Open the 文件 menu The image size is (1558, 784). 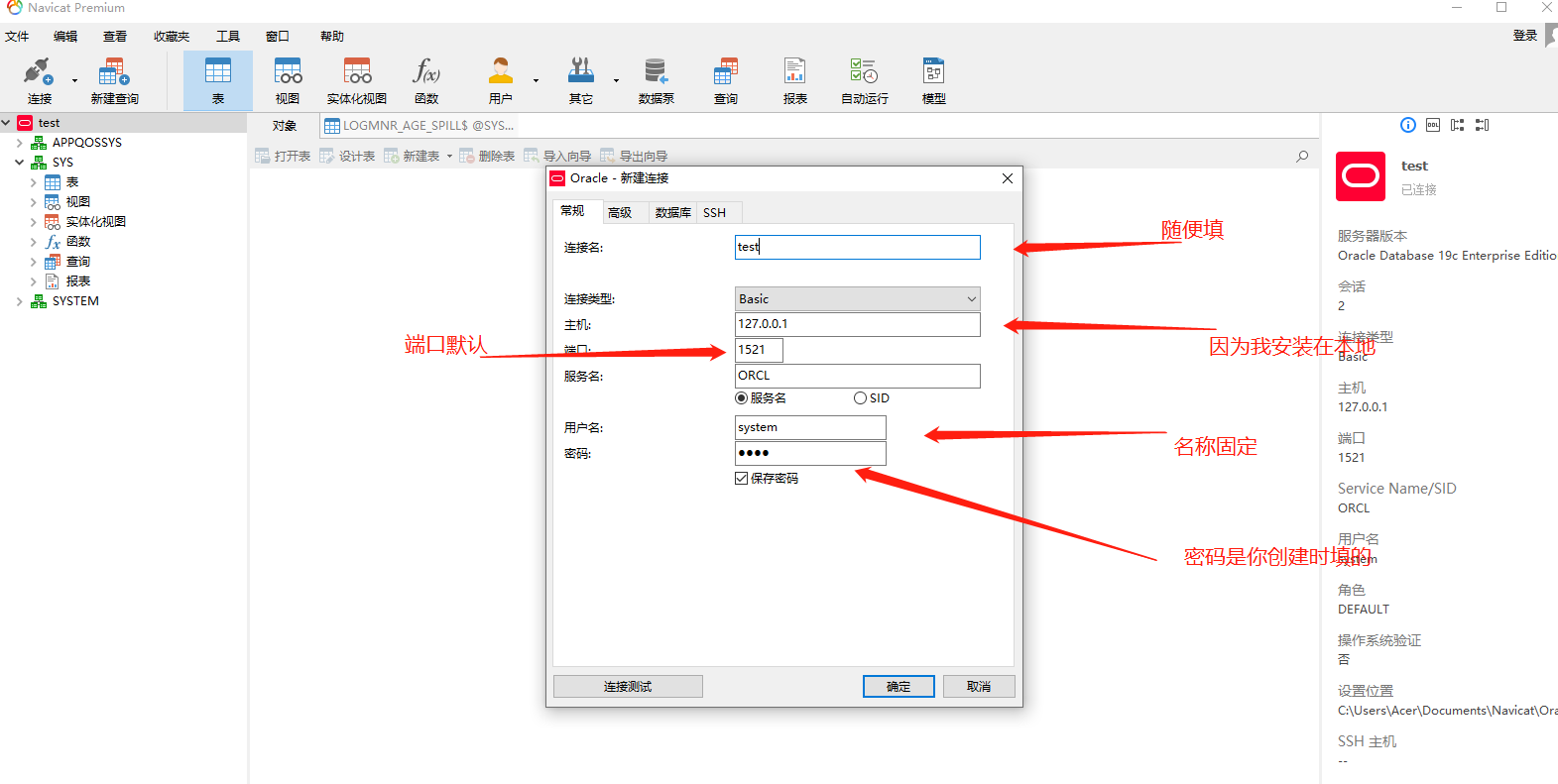point(17,37)
